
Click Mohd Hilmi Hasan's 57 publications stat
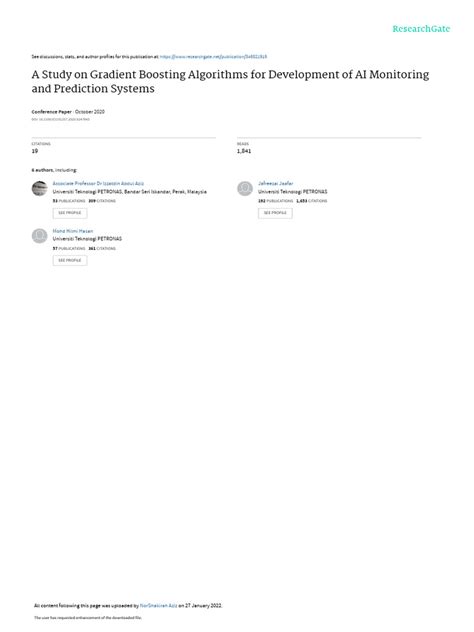[69, 248]
